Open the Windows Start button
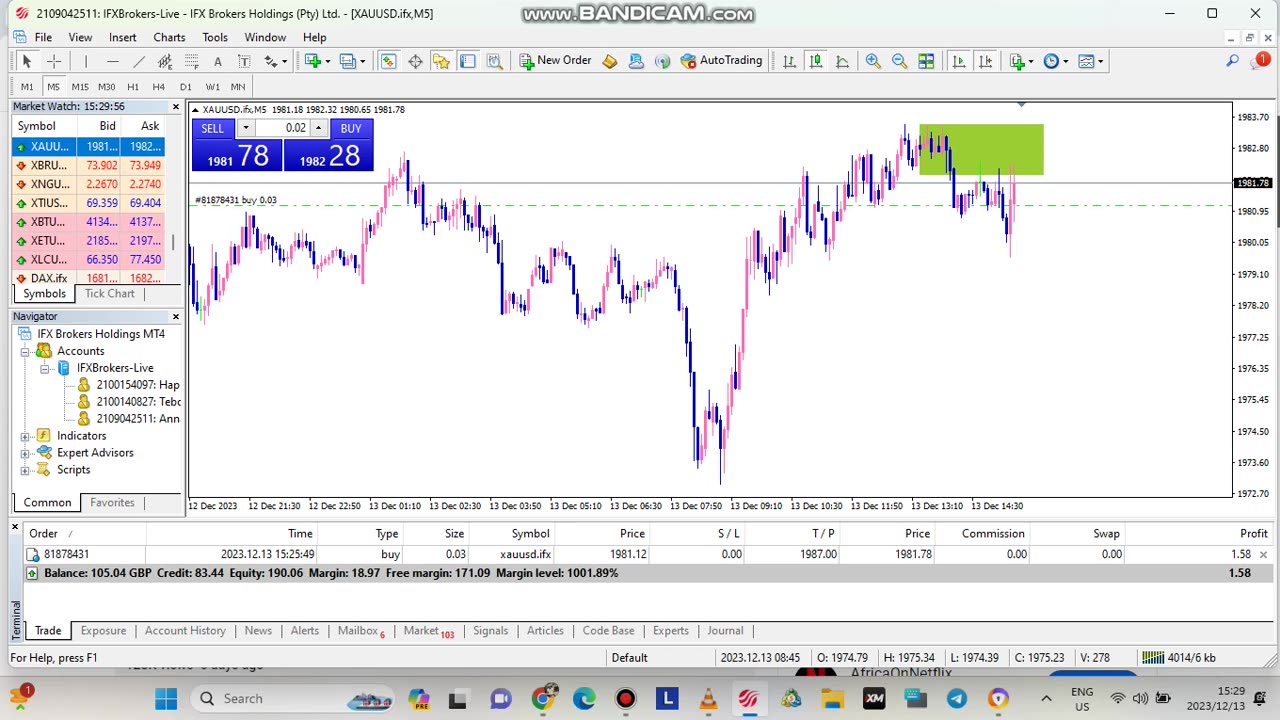The image size is (1280, 720). [166, 698]
